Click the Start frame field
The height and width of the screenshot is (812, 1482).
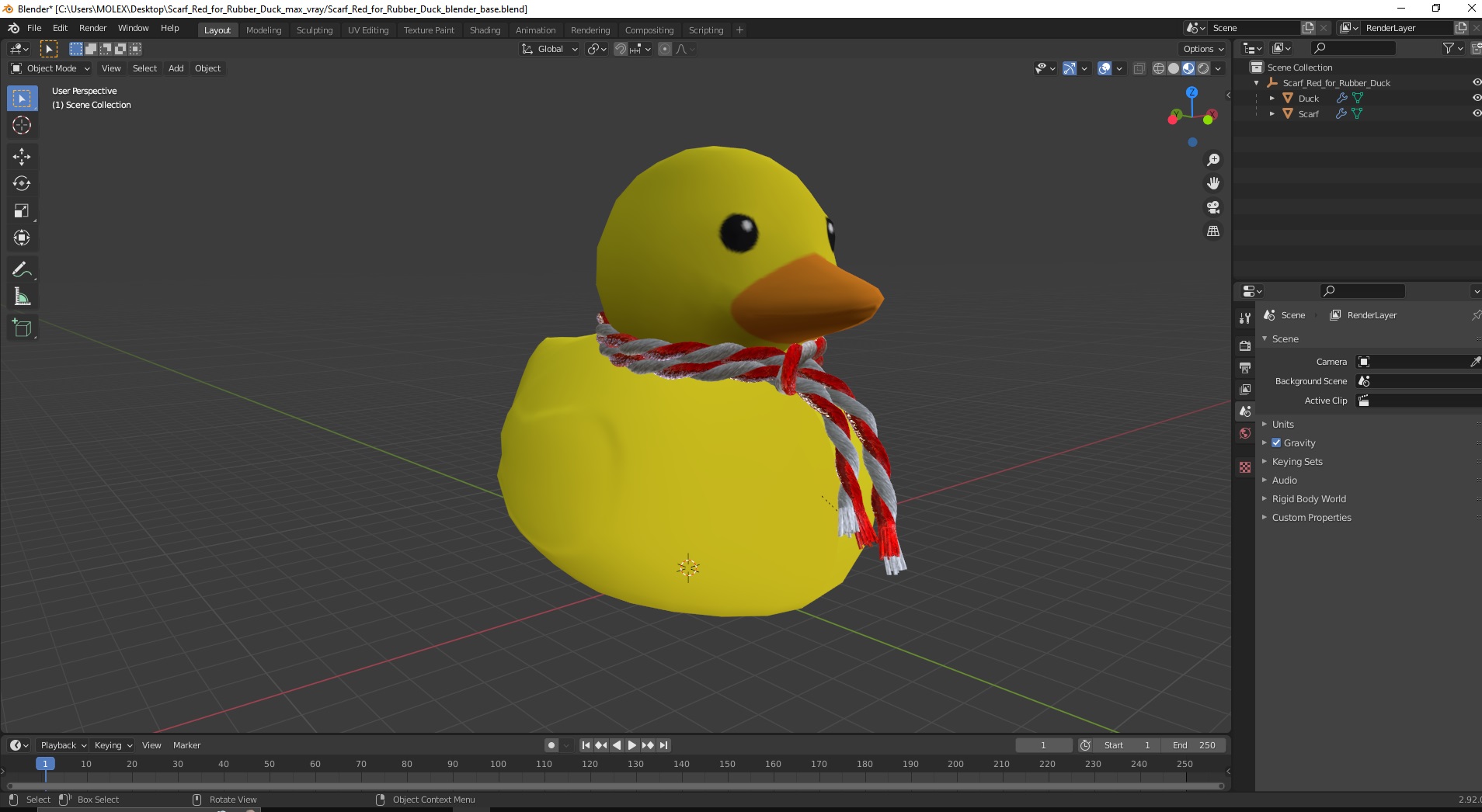[x=1128, y=745]
